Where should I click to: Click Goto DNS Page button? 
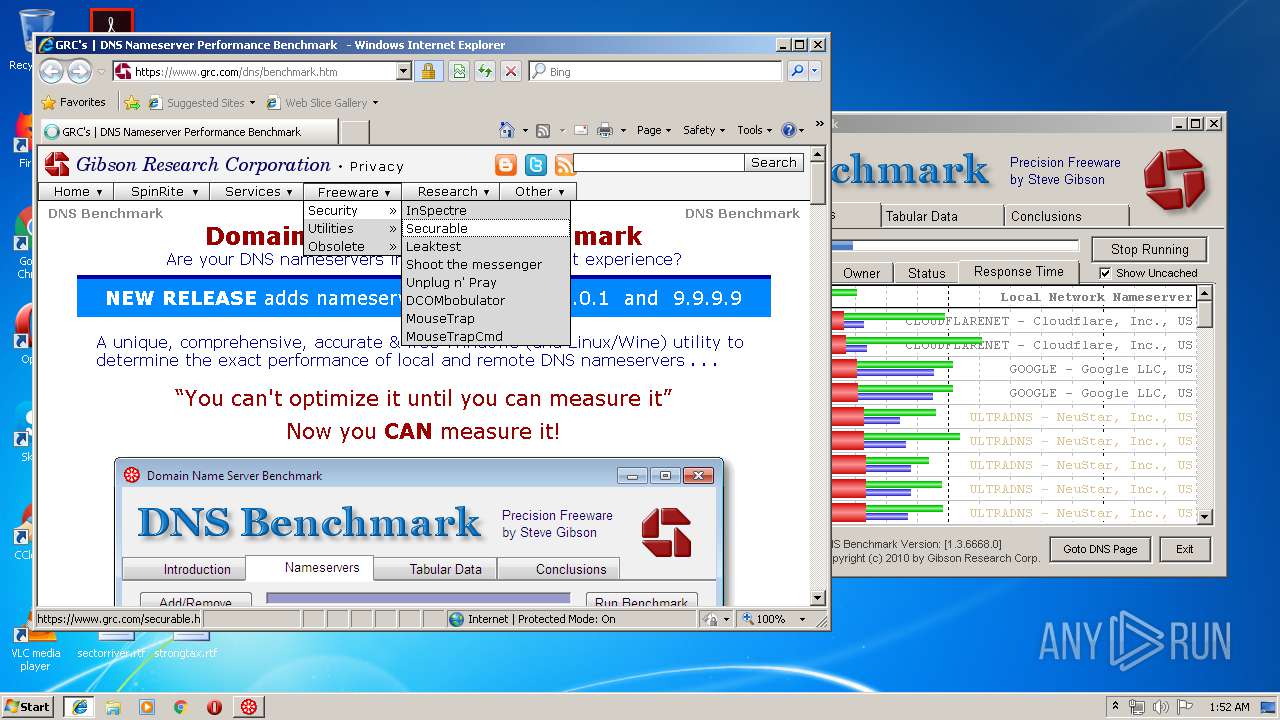(x=1100, y=549)
